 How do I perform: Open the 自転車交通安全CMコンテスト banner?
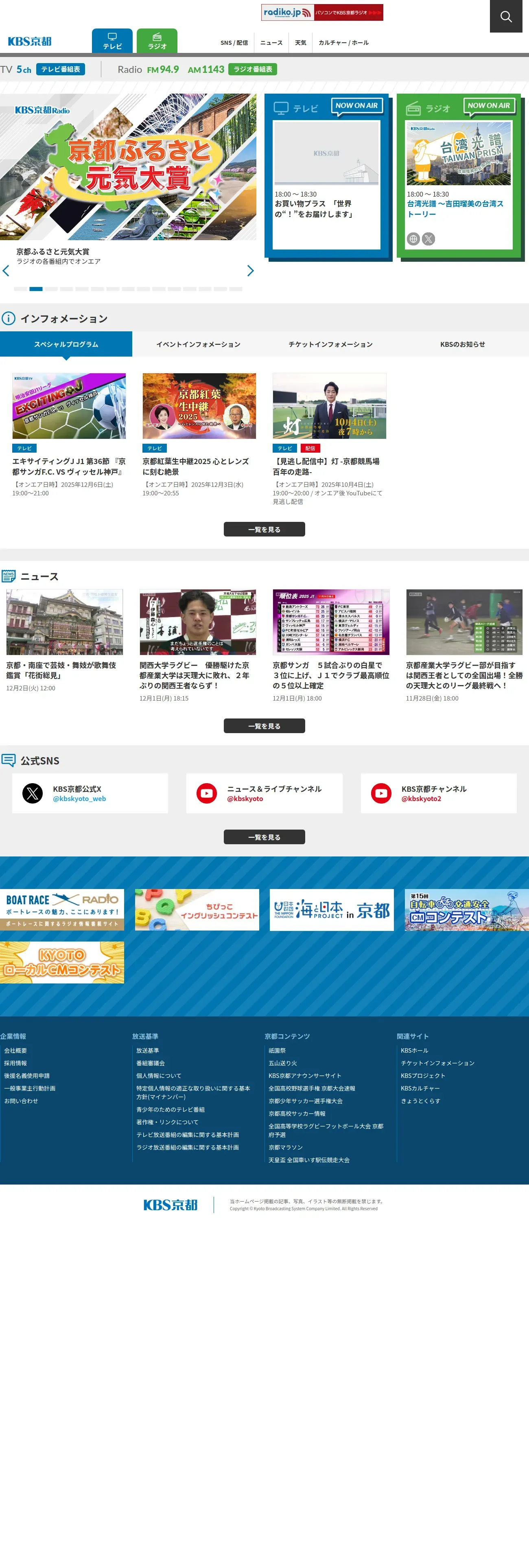point(467,909)
